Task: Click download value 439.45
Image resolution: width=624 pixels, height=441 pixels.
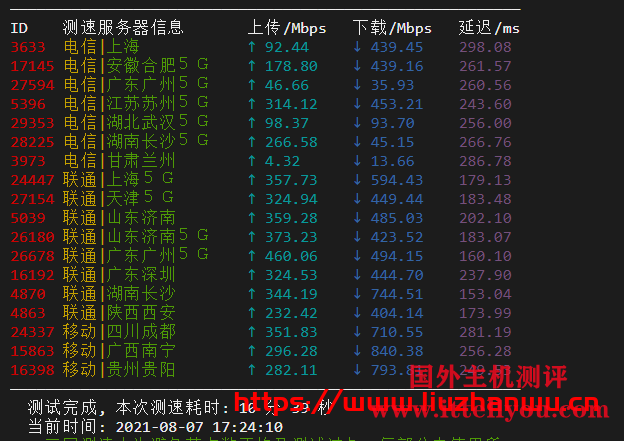Action: (x=397, y=47)
